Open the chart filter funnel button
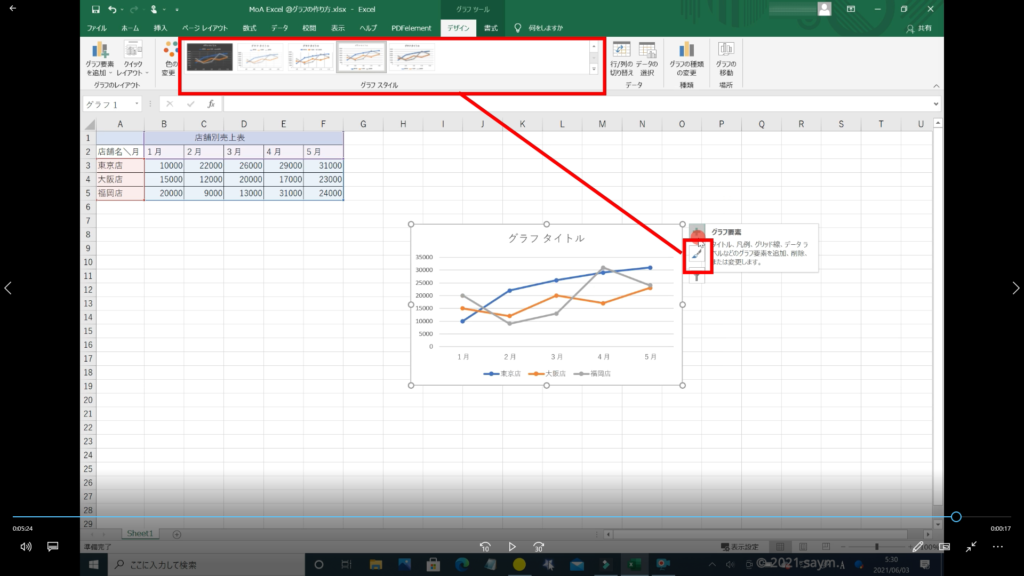Screen dimensions: 1024x576 pos(697,277)
